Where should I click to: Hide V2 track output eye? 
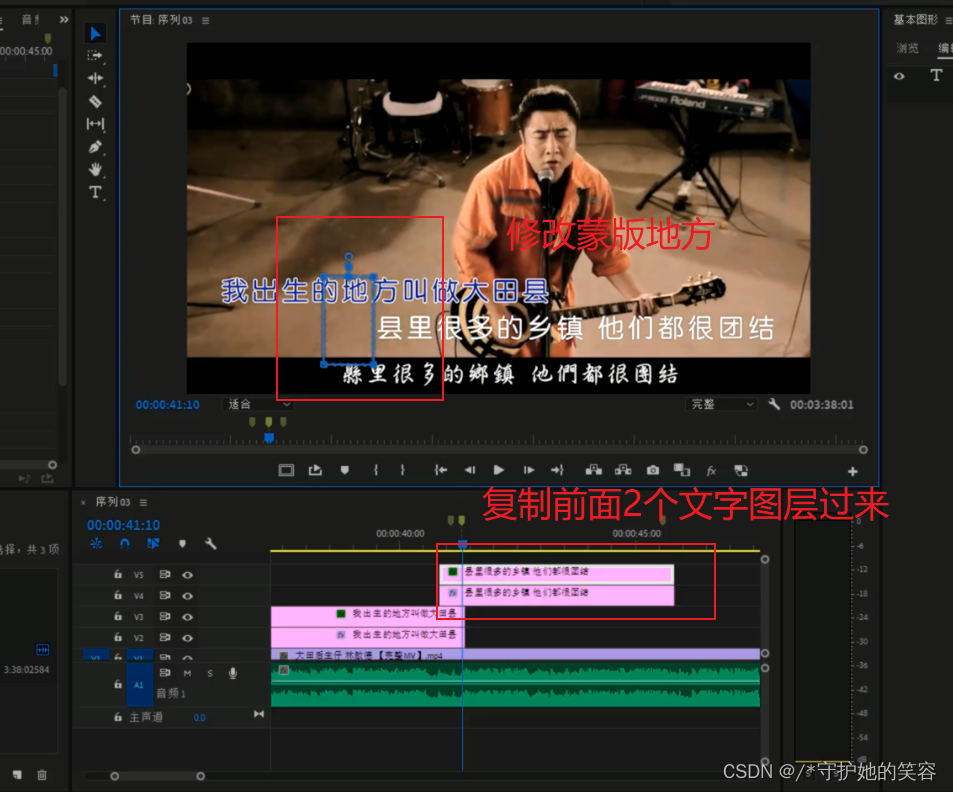tap(188, 638)
